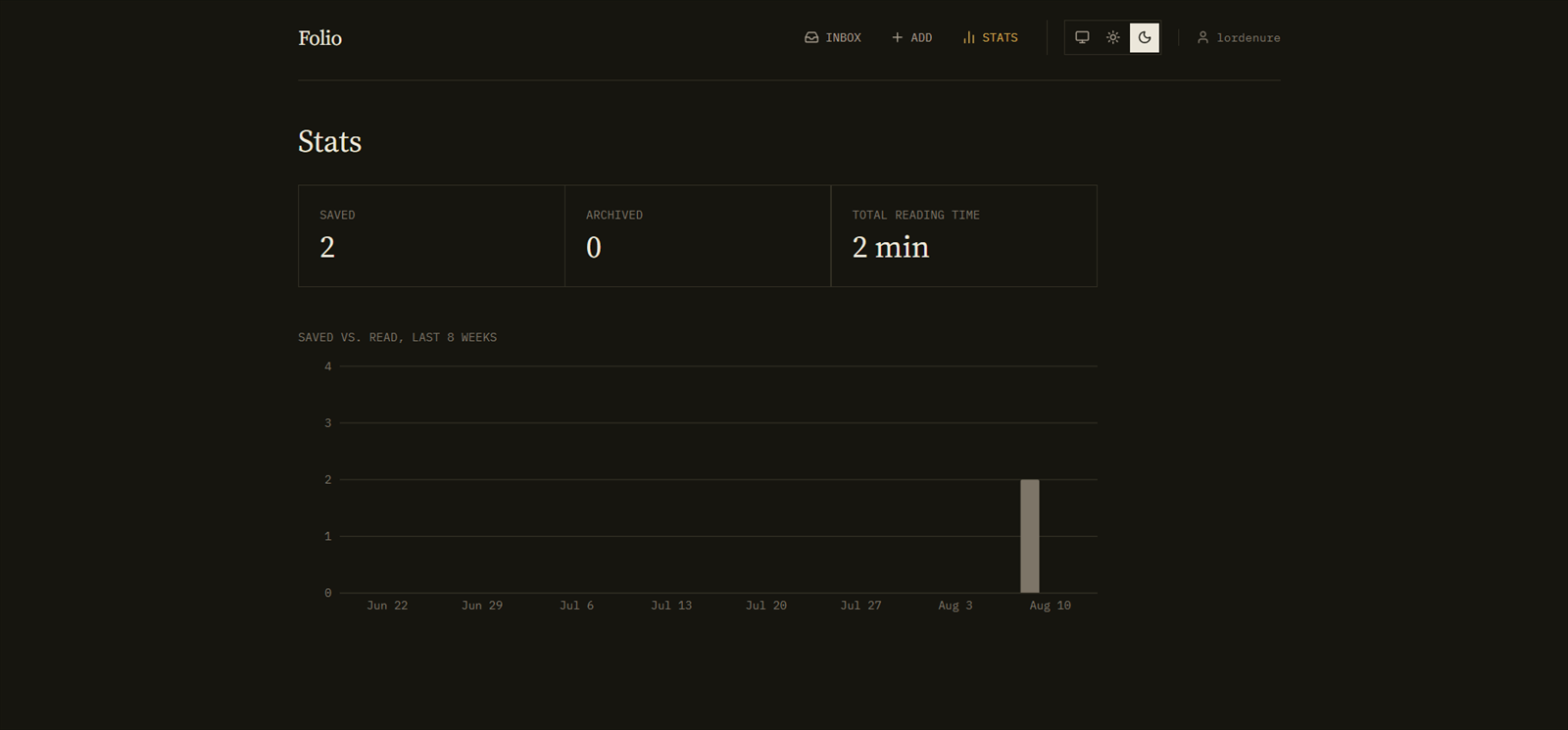Click the "Saved vs. Read, last 8 weeks" heading
This screenshot has width=1568, height=730.
click(x=397, y=337)
